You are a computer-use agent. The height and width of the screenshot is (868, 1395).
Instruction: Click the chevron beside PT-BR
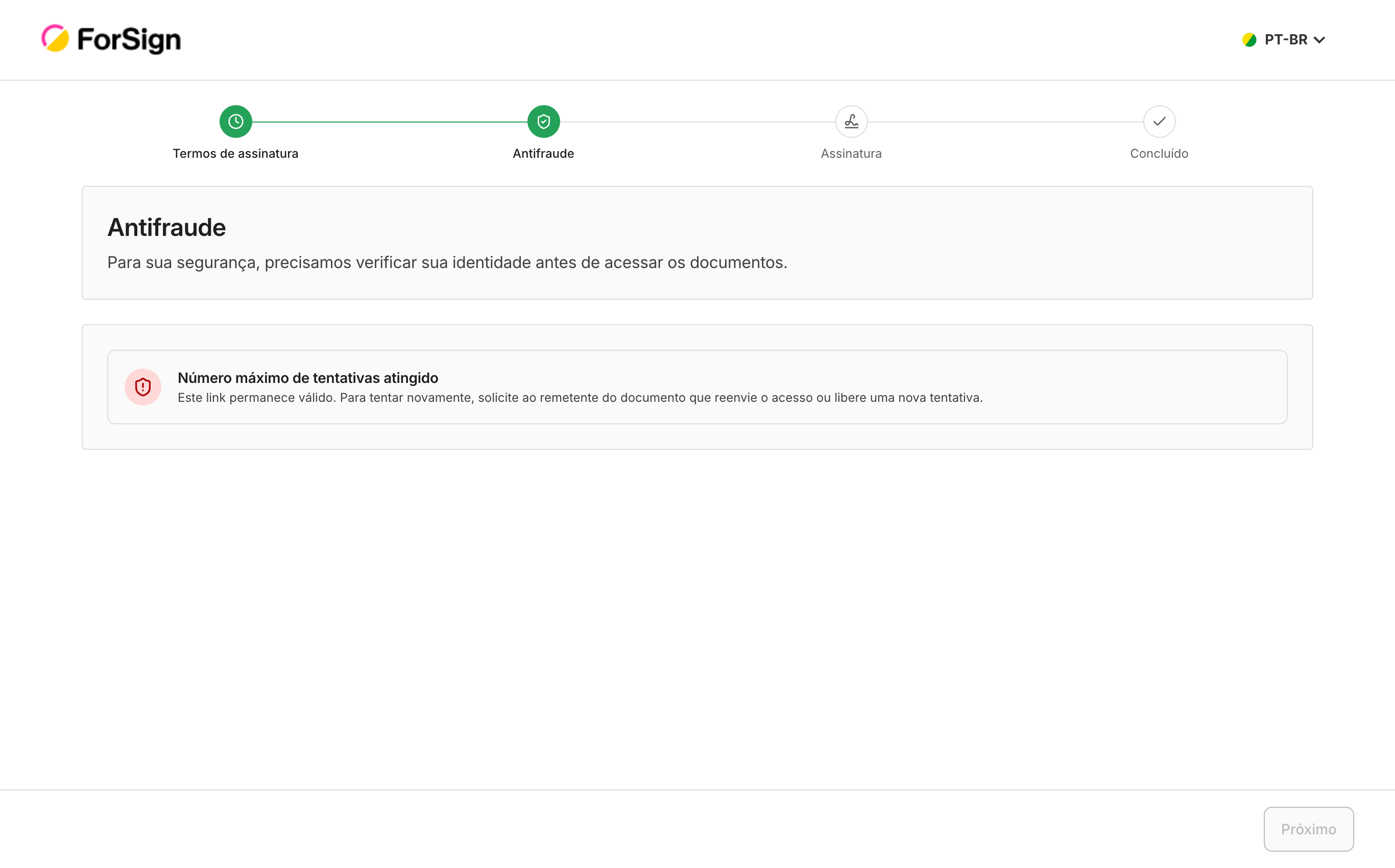pyautogui.click(x=1319, y=40)
